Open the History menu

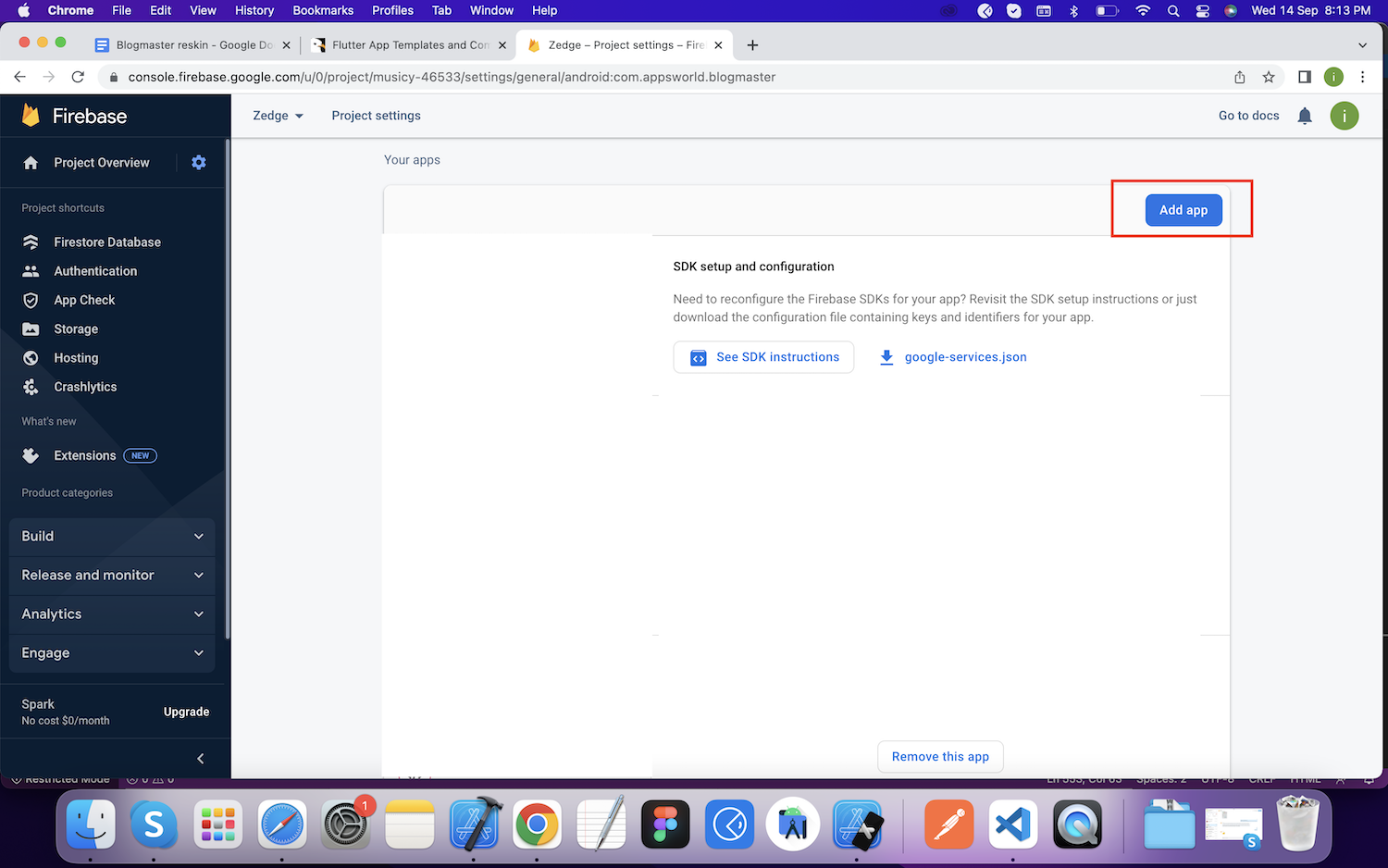click(x=254, y=10)
